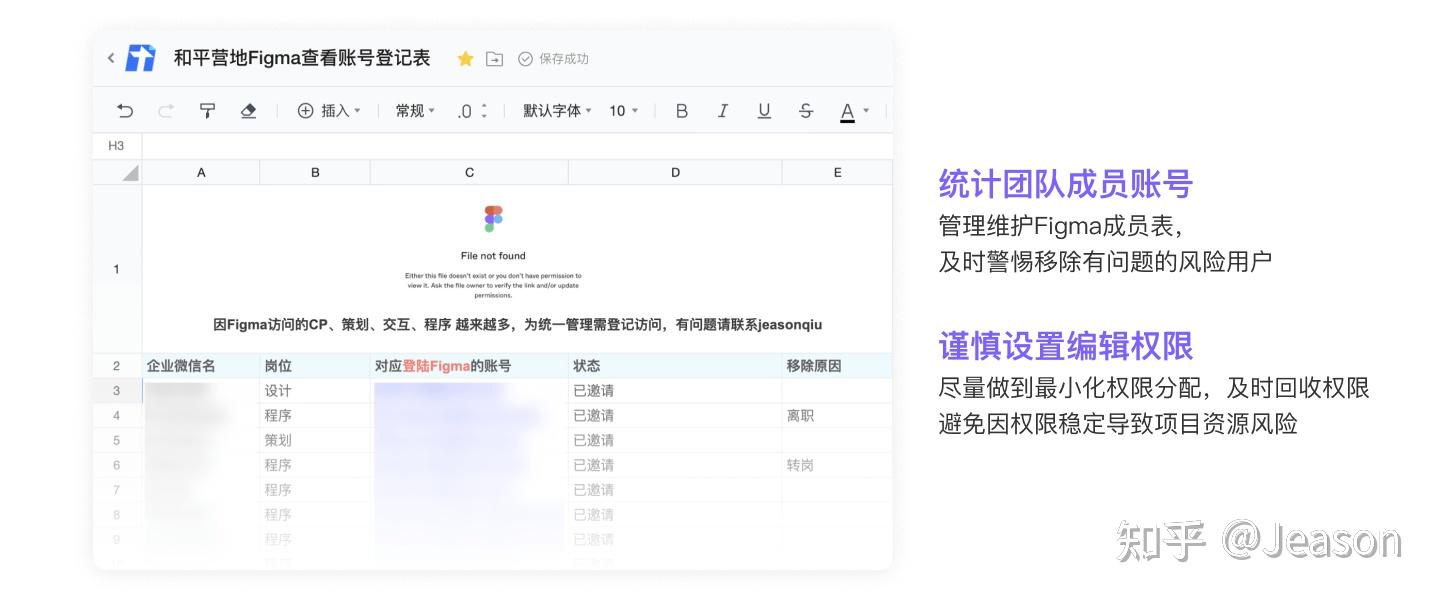Go back with the left chevron arrow
The height and width of the screenshot is (600, 1440).
pos(111,58)
